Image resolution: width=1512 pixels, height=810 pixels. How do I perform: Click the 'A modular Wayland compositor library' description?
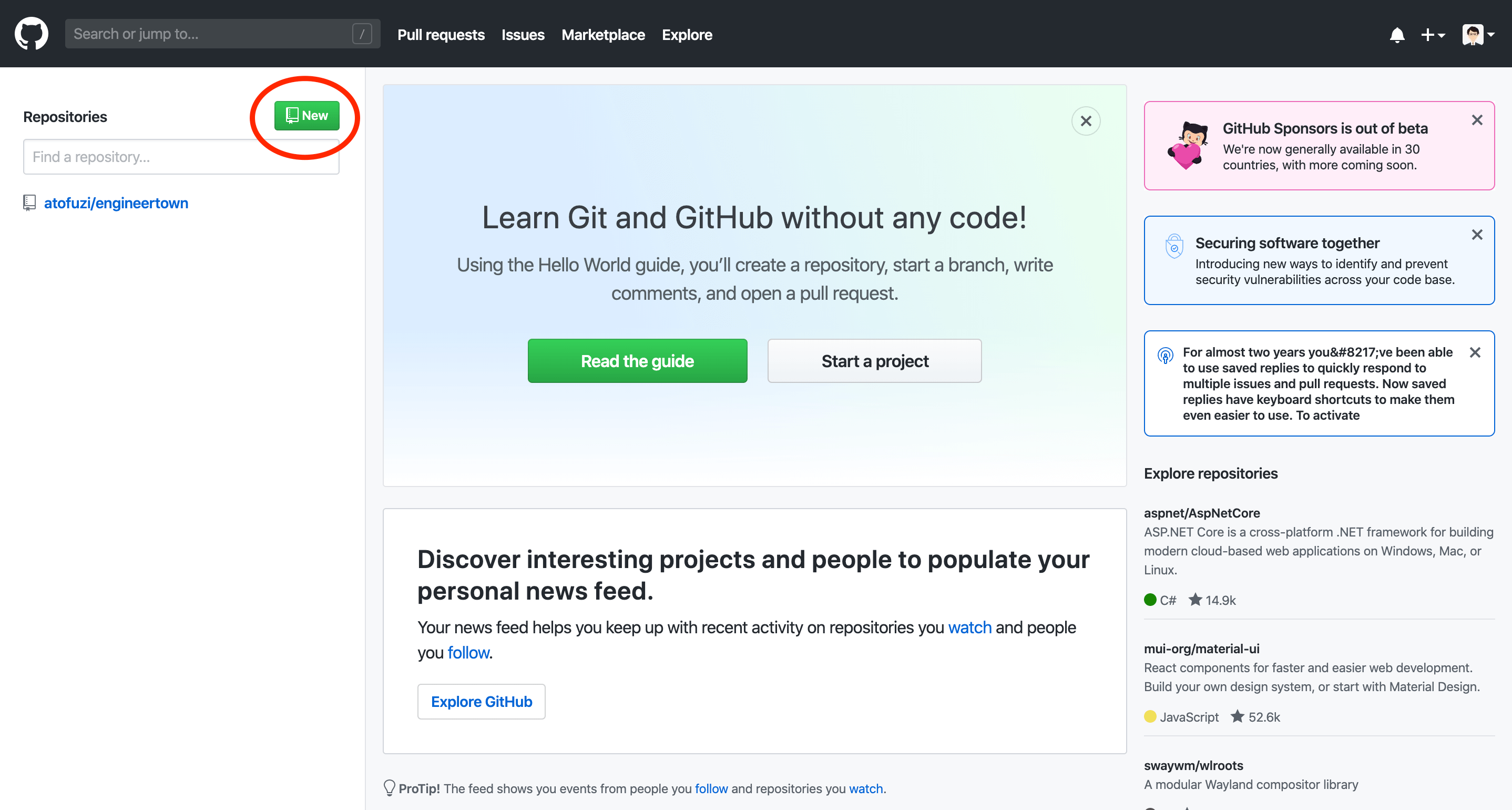[x=1251, y=784]
